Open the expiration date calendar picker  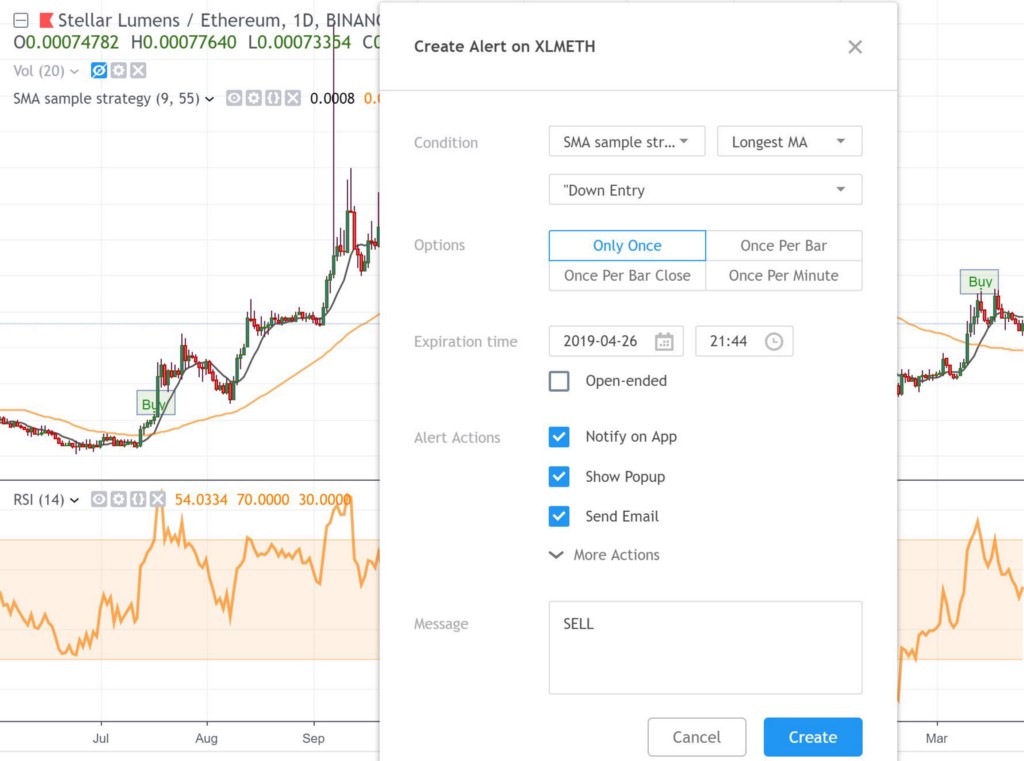point(664,342)
